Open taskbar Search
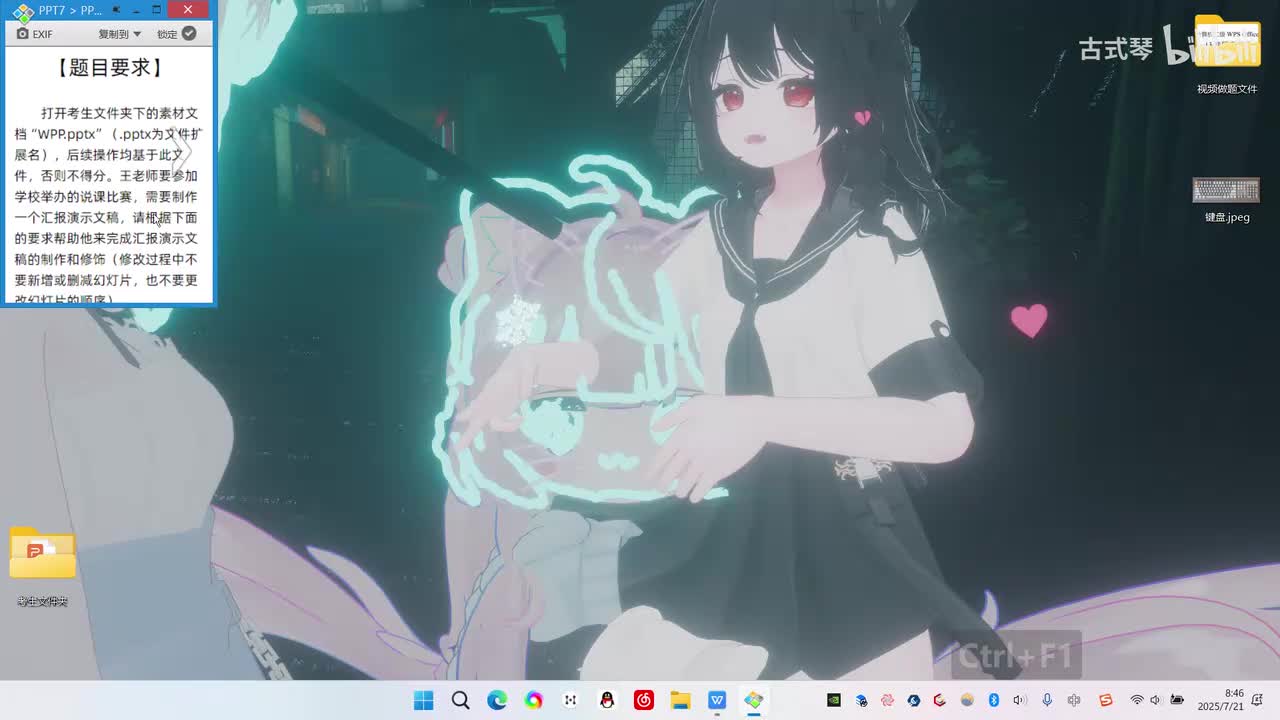 tap(460, 700)
